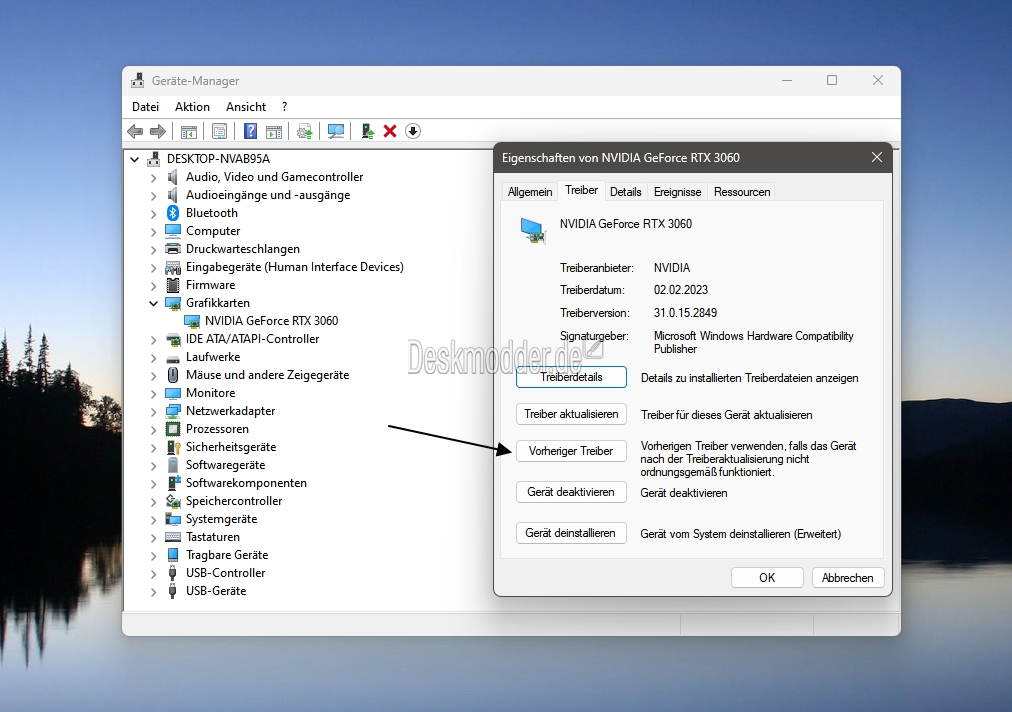Select the Sicherheitsgeräte key icon
Viewport: 1012px width, 712px height.
tap(173, 447)
